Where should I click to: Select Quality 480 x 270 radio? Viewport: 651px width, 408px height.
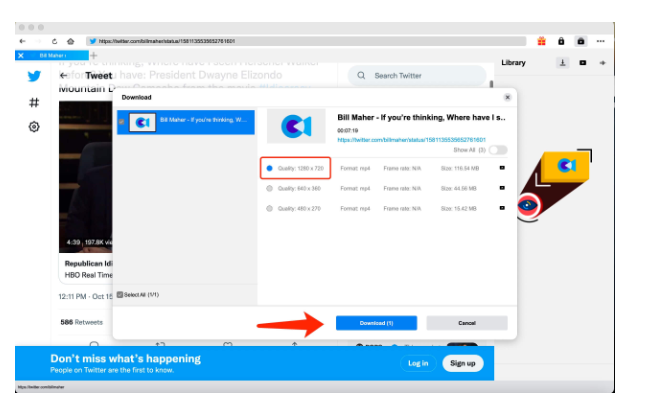(269, 208)
